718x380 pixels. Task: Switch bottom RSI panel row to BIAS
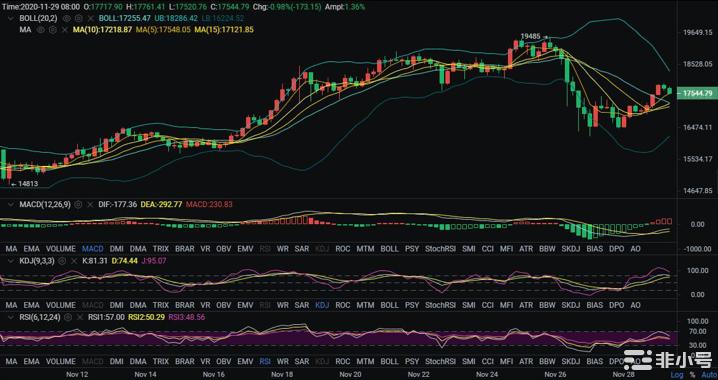coord(595,361)
